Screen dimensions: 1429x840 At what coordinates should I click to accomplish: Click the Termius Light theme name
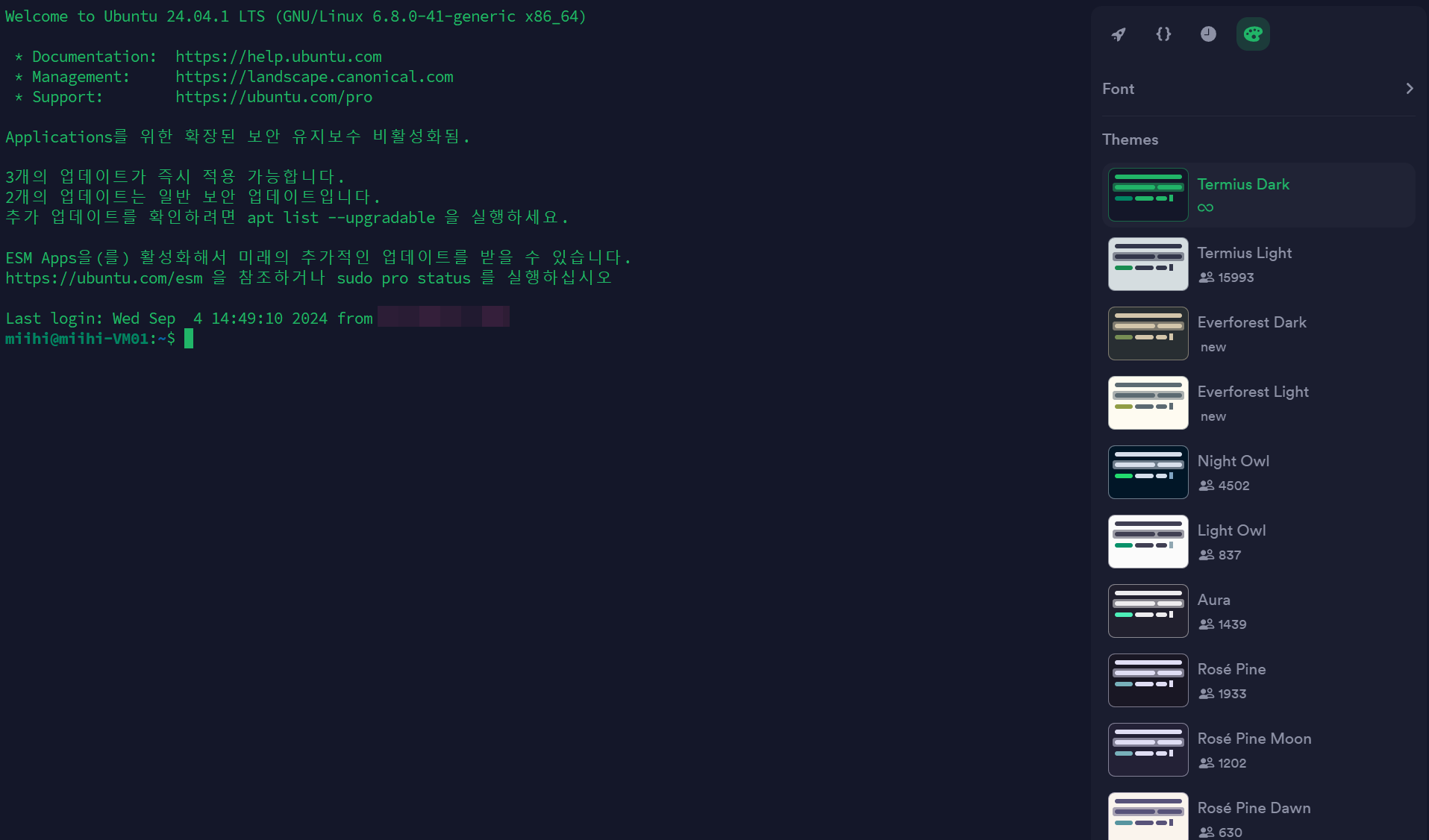pyautogui.click(x=1245, y=253)
